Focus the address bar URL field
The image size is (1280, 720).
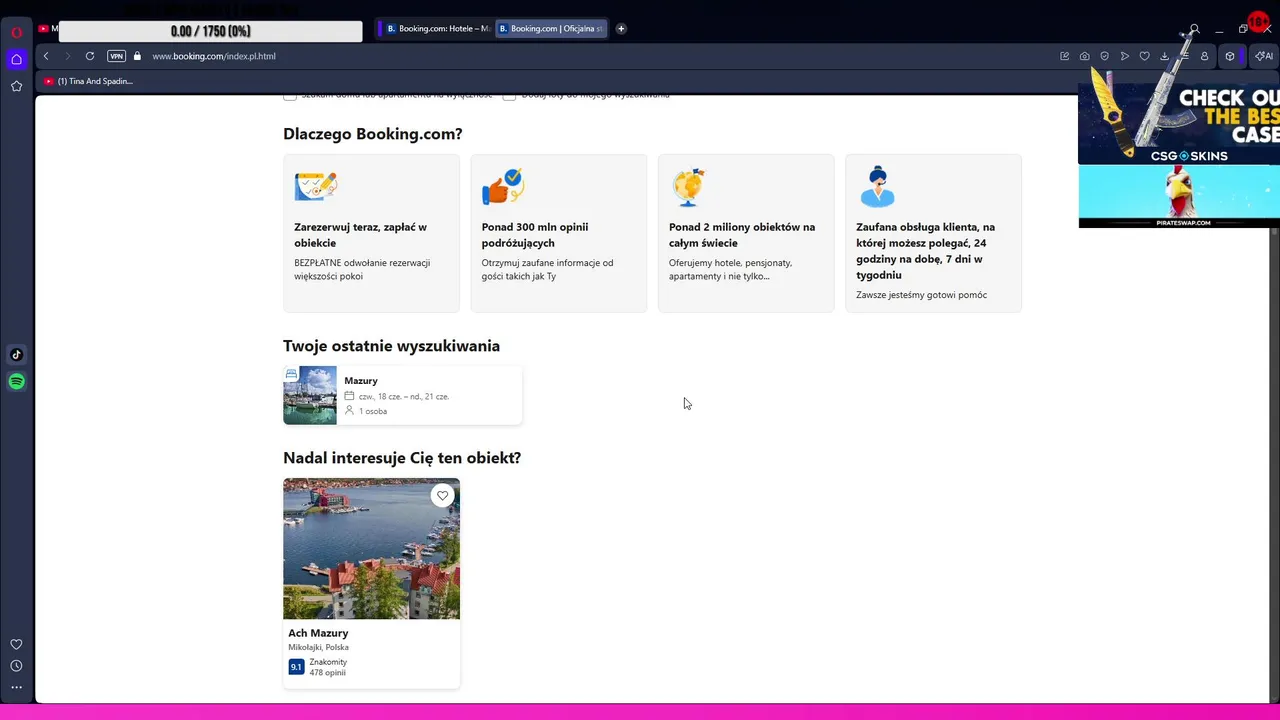pos(600,56)
